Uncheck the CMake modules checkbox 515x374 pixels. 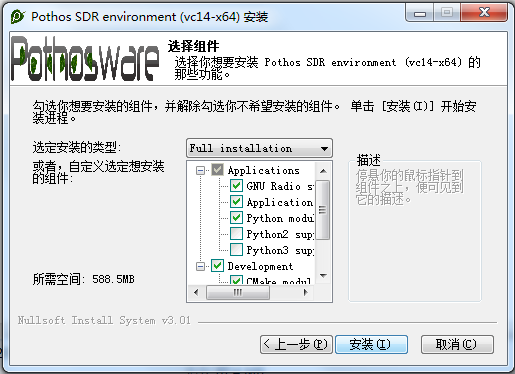click(x=236, y=280)
